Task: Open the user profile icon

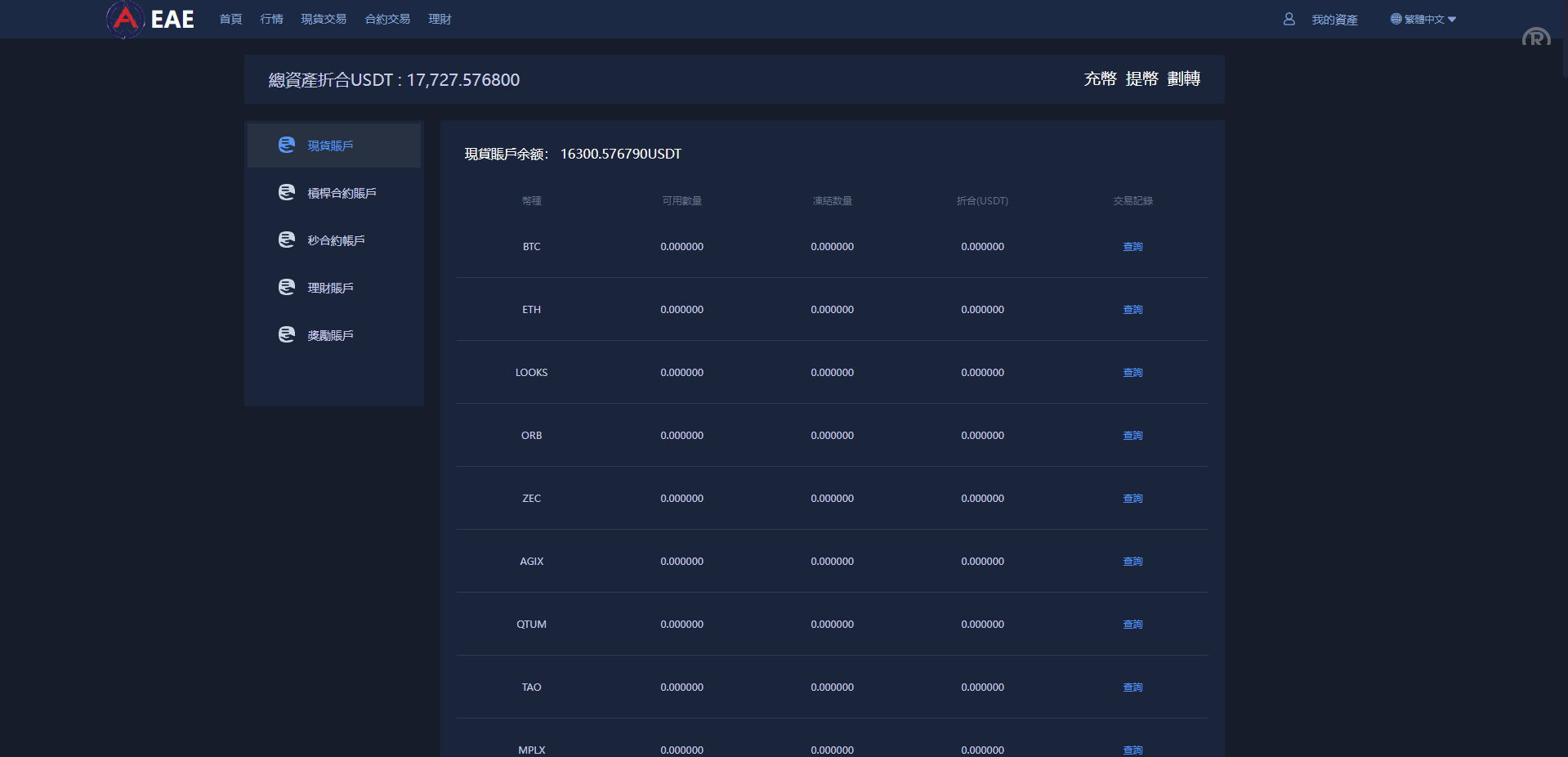Action: coord(1289,19)
